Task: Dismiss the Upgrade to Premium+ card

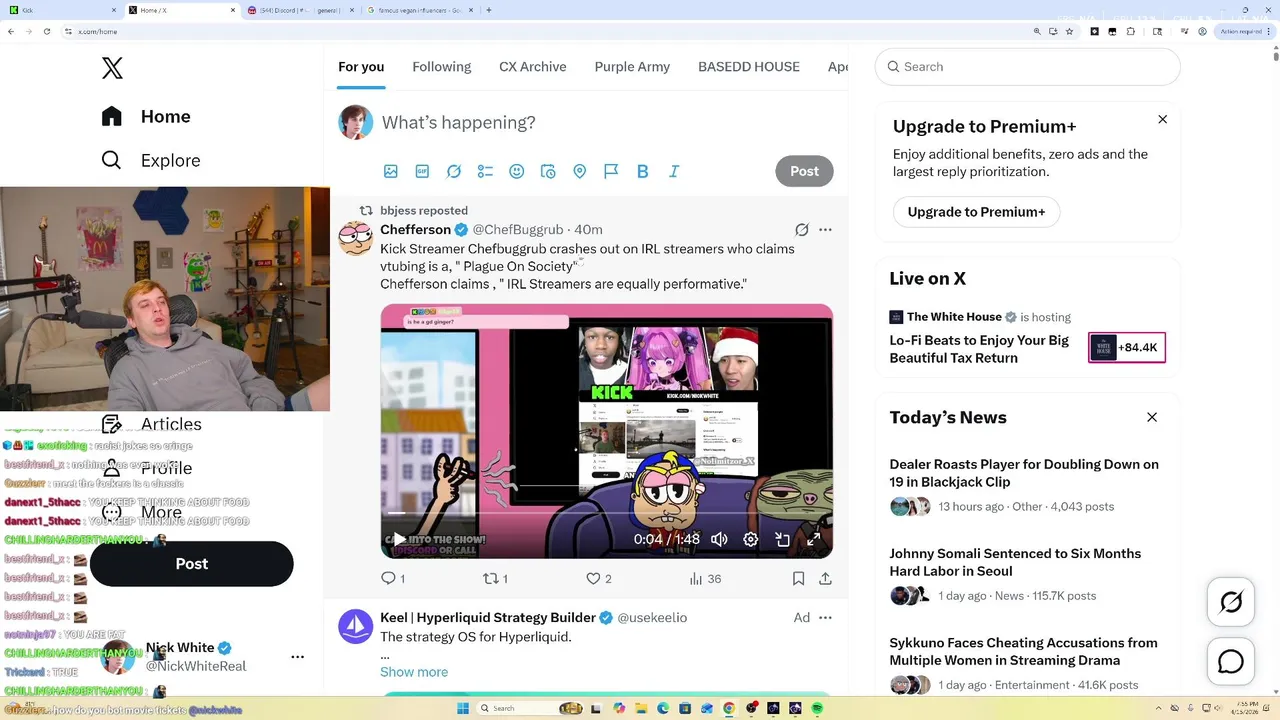Action: click(1162, 119)
